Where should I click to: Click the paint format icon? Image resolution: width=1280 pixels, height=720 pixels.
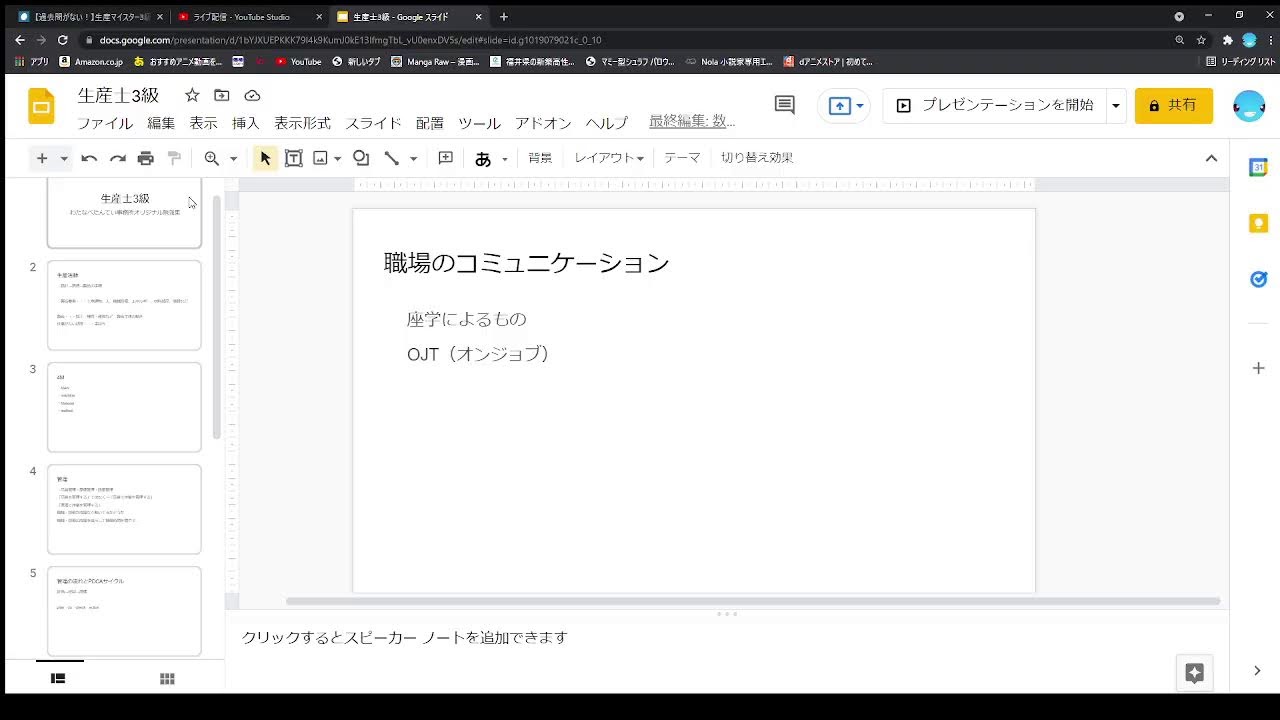(174, 158)
